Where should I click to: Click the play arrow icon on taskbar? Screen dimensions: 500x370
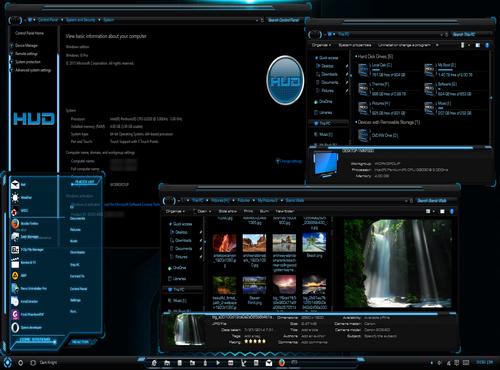tap(218, 363)
